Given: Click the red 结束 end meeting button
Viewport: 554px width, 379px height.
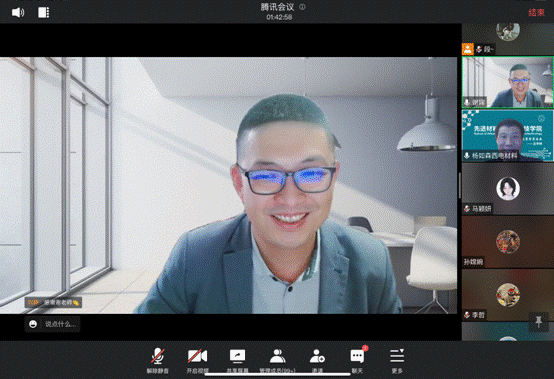Looking at the screenshot, I should (x=536, y=12).
